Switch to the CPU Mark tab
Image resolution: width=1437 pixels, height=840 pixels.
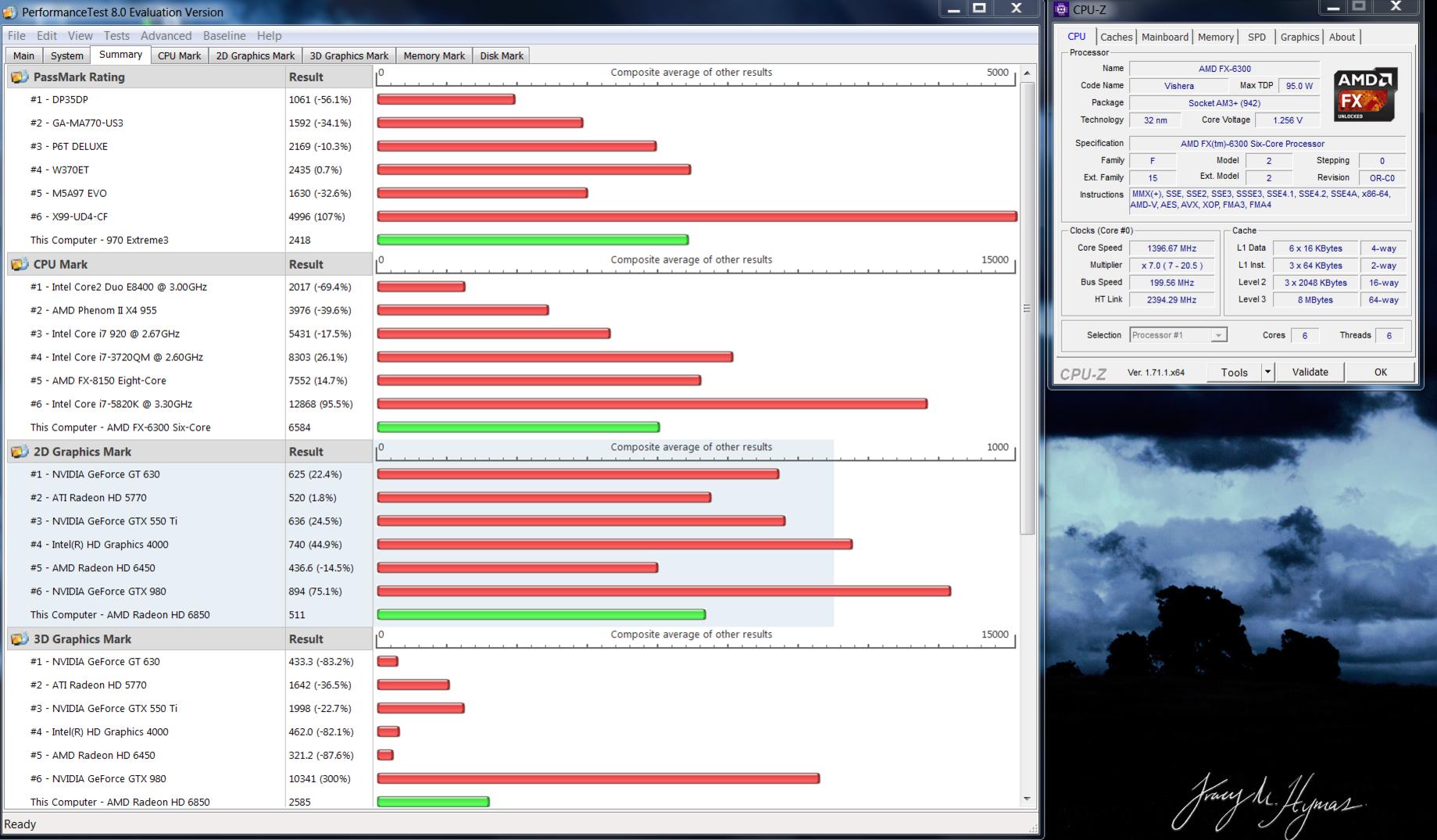179,55
